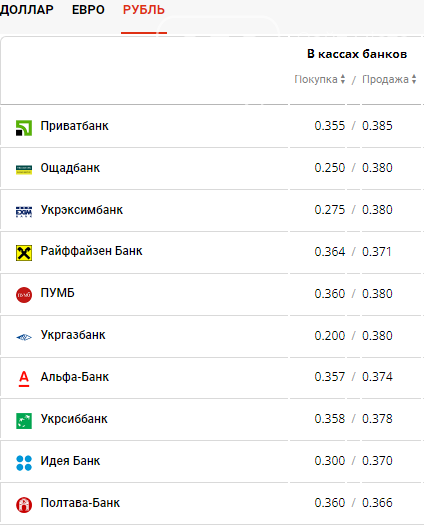
Task: Click the Идея Банк blue dots logo
Action: [24, 463]
